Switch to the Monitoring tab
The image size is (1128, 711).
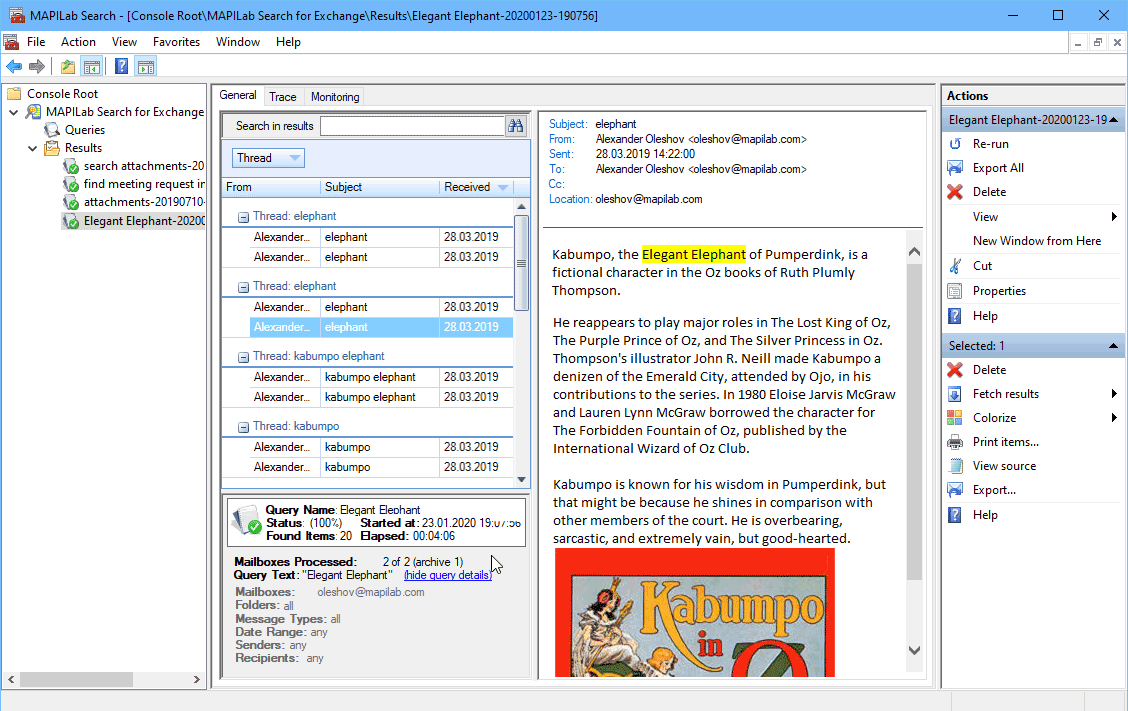click(335, 96)
